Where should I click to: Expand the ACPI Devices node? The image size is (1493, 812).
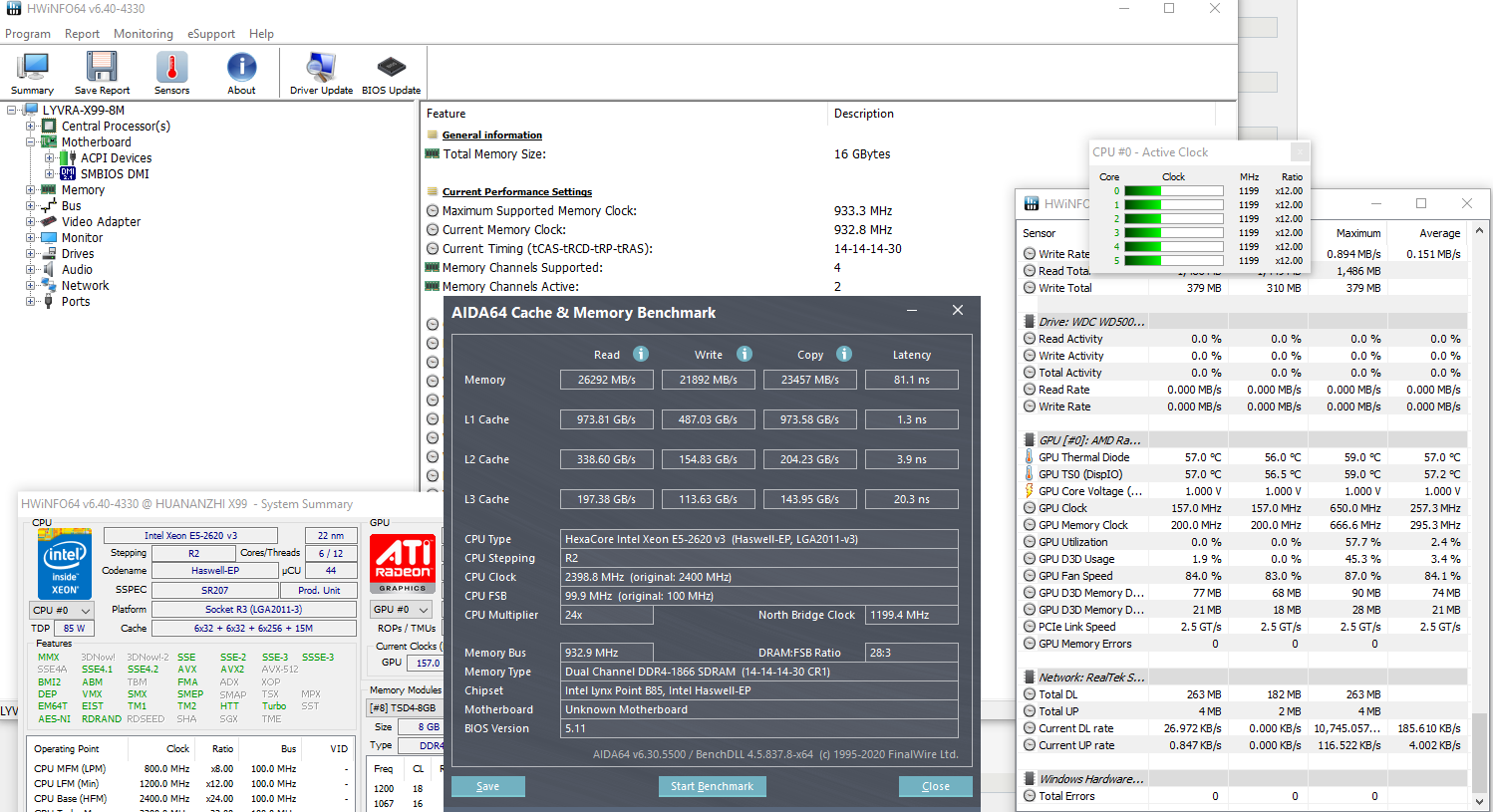point(50,158)
